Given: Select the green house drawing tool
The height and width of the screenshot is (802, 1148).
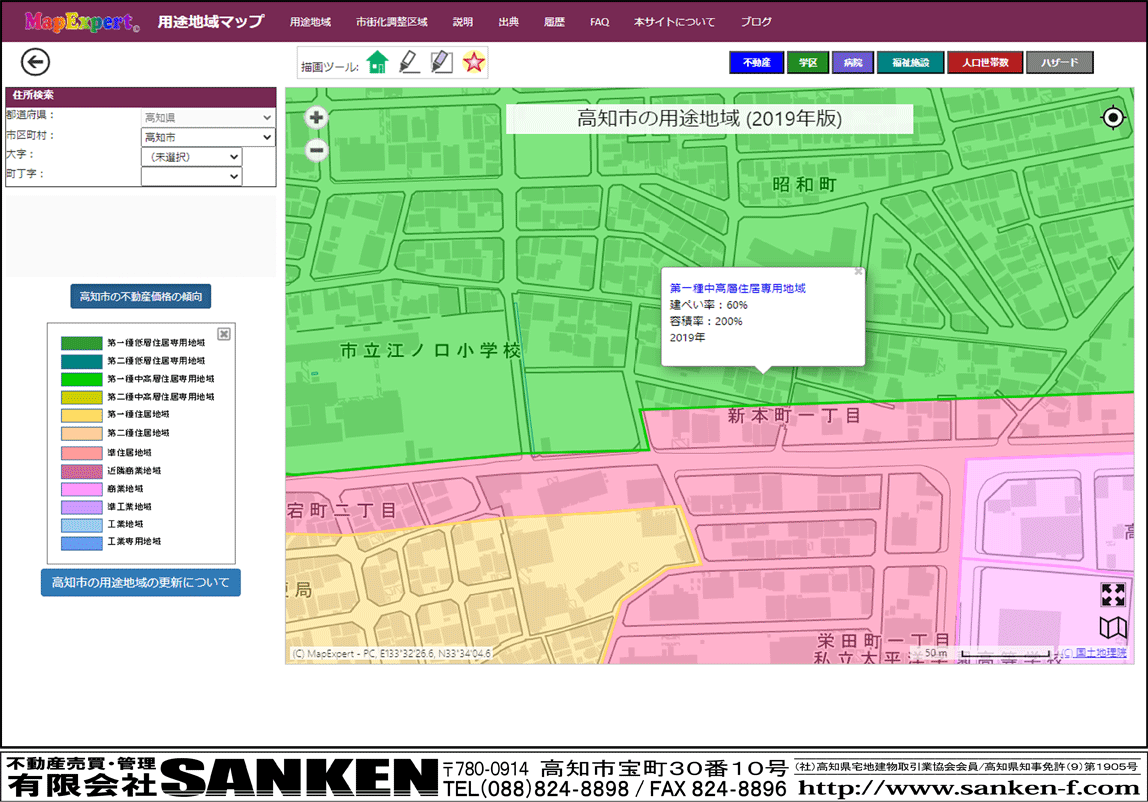Looking at the screenshot, I should tap(376, 63).
